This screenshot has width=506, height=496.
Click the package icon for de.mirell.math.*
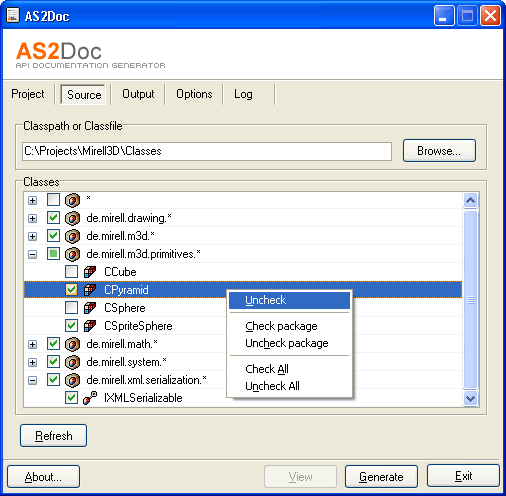72,344
